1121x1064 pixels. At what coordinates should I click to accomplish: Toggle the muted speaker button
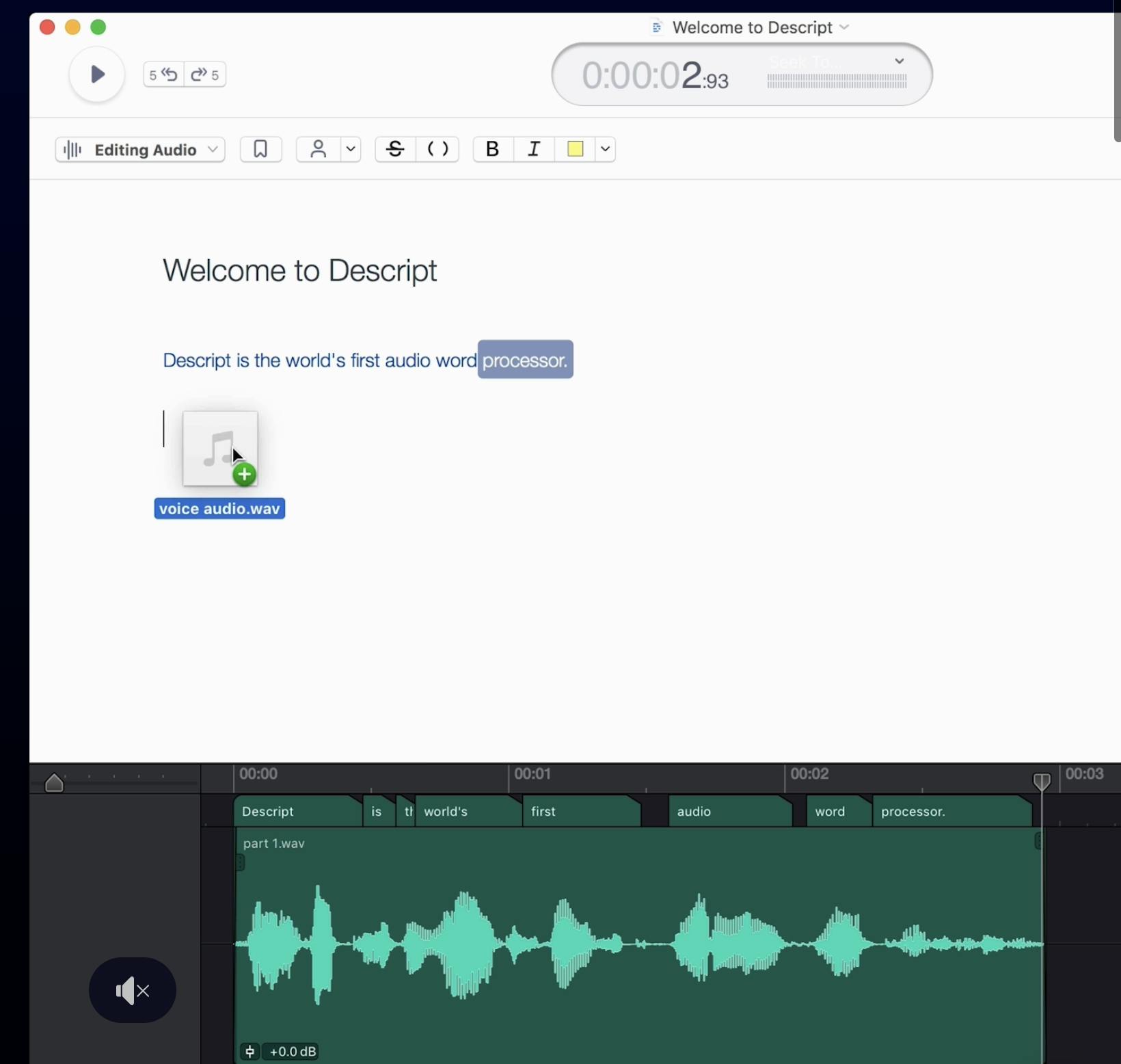pos(133,990)
